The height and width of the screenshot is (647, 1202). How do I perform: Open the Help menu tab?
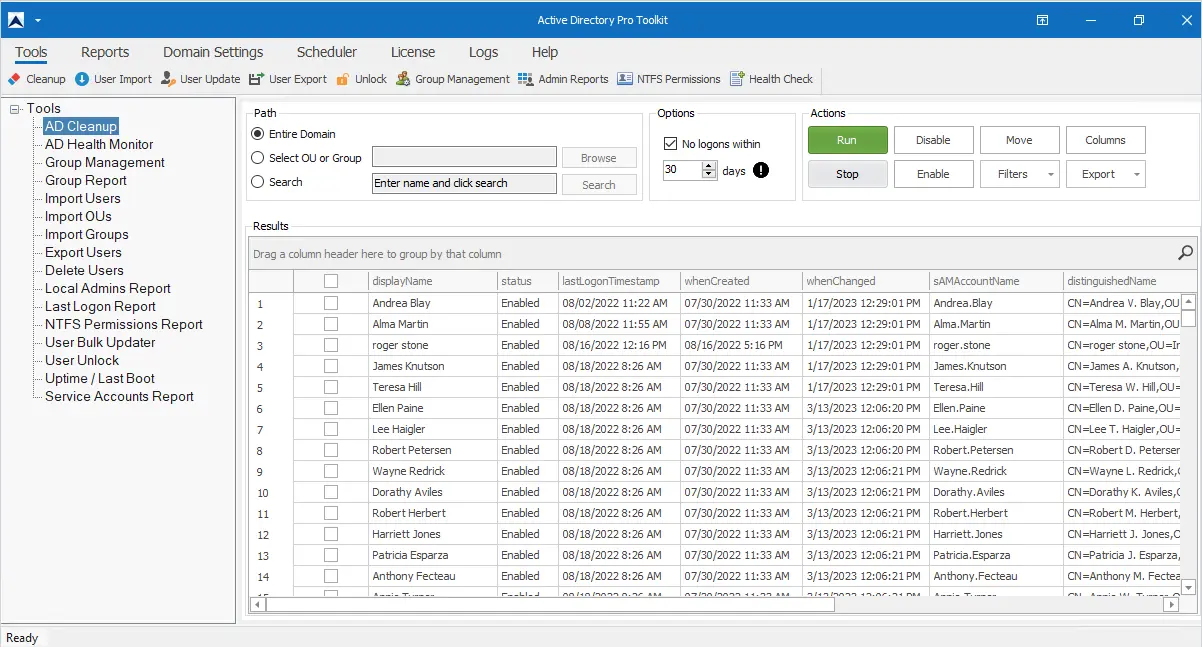(545, 52)
